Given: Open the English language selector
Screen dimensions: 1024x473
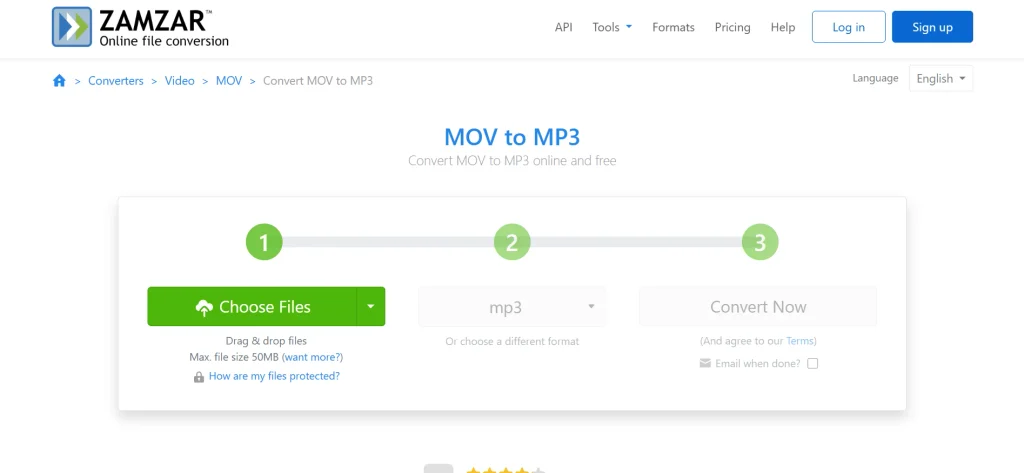Looking at the screenshot, I should 941,78.
